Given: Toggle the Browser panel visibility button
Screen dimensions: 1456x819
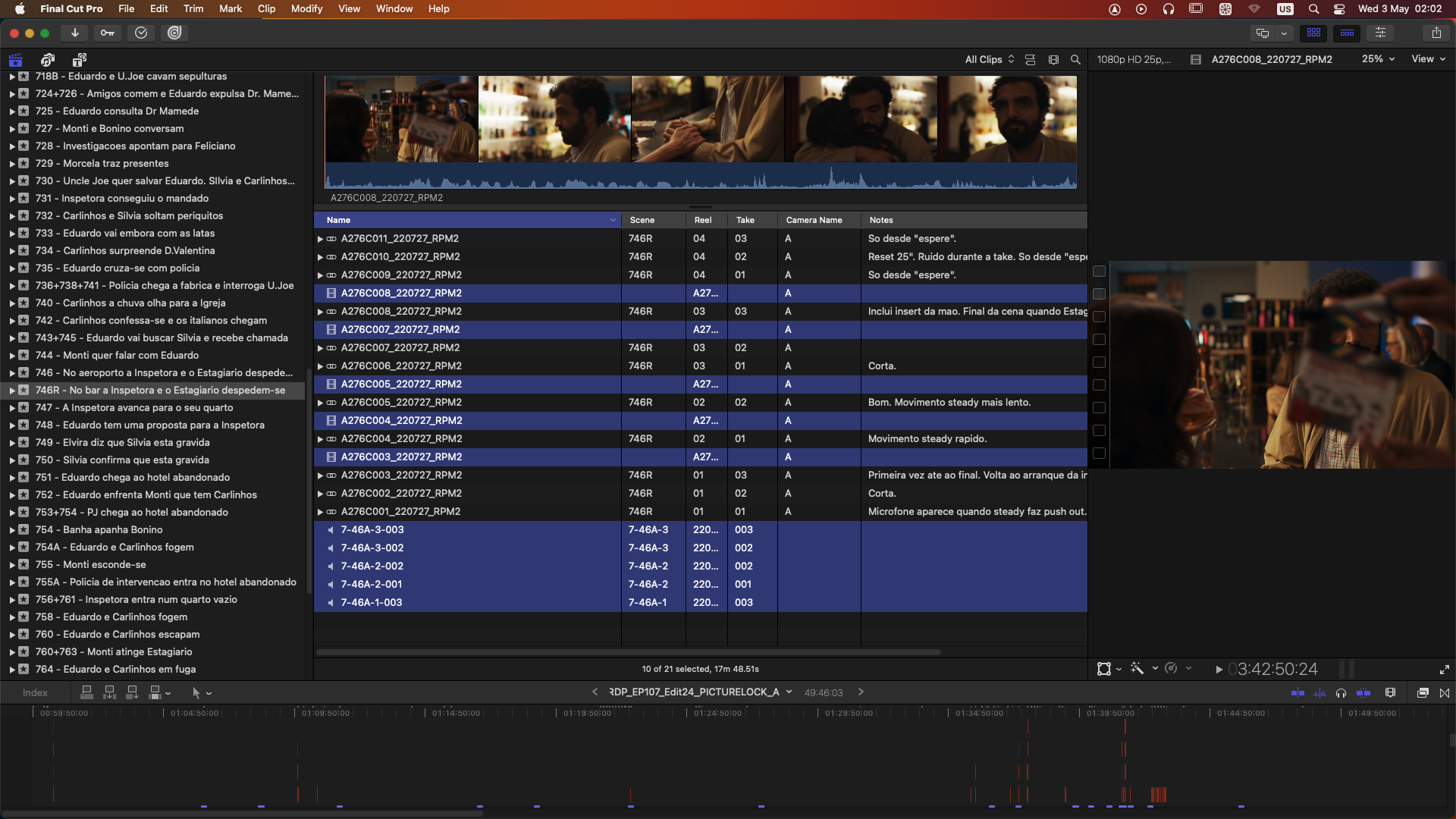Looking at the screenshot, I should pyautogui.click(x=1313, y=33).
